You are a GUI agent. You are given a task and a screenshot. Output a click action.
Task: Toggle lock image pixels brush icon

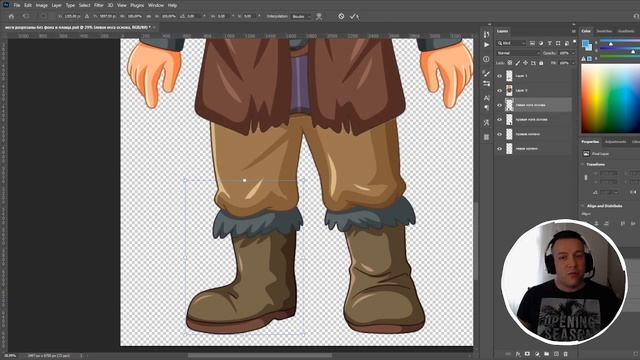(518, 63)
